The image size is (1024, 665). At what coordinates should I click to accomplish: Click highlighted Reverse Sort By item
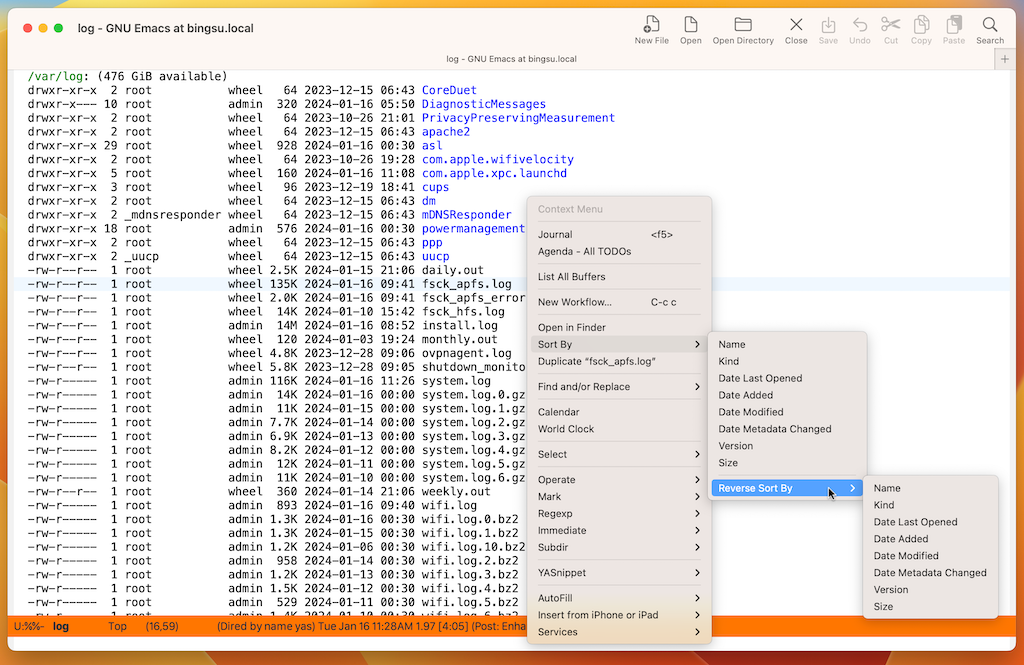coord(787,488)
